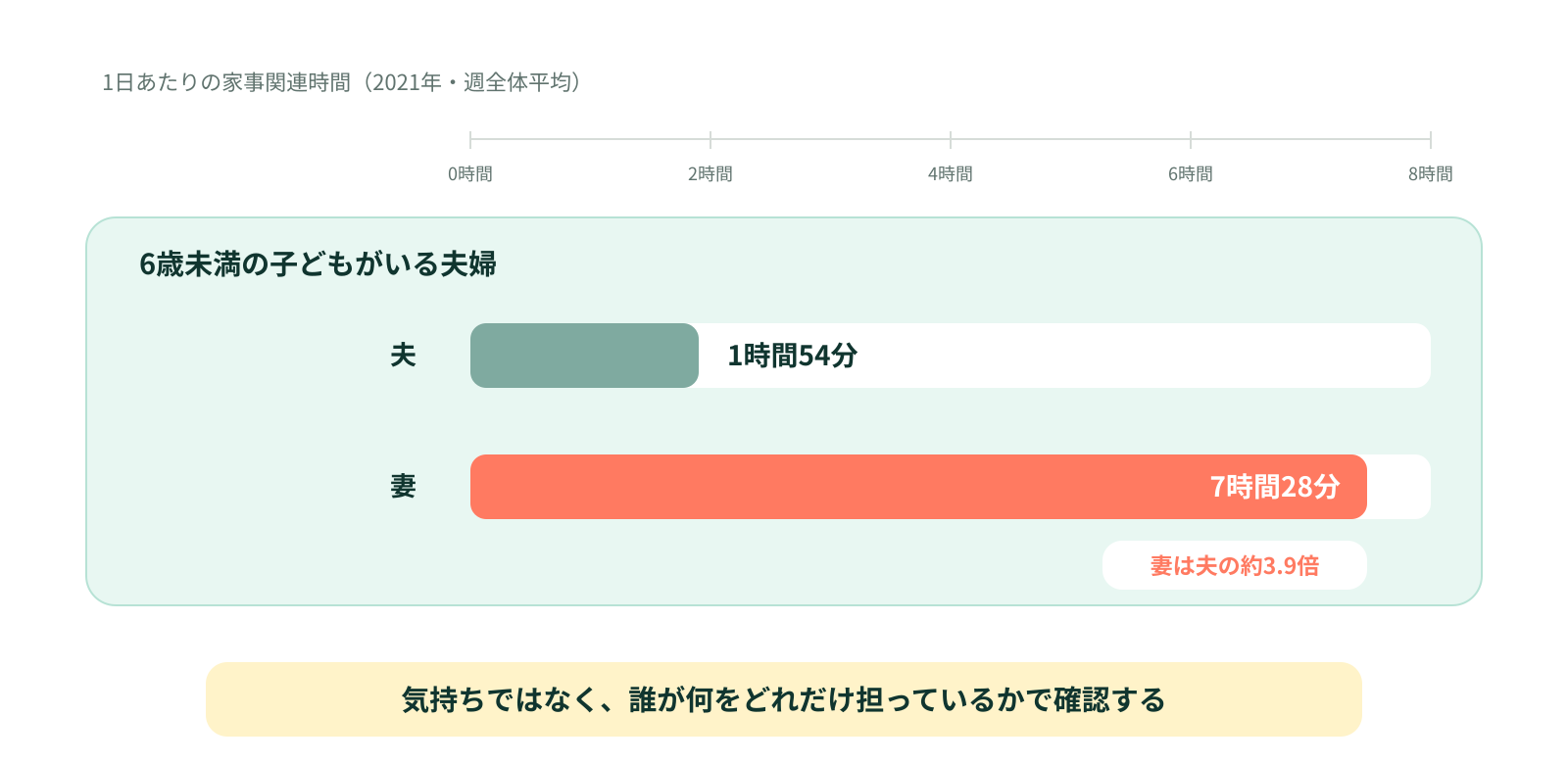
Task: Click the 妻 row label
Action: pyautogui.click(x=403, y=486)
